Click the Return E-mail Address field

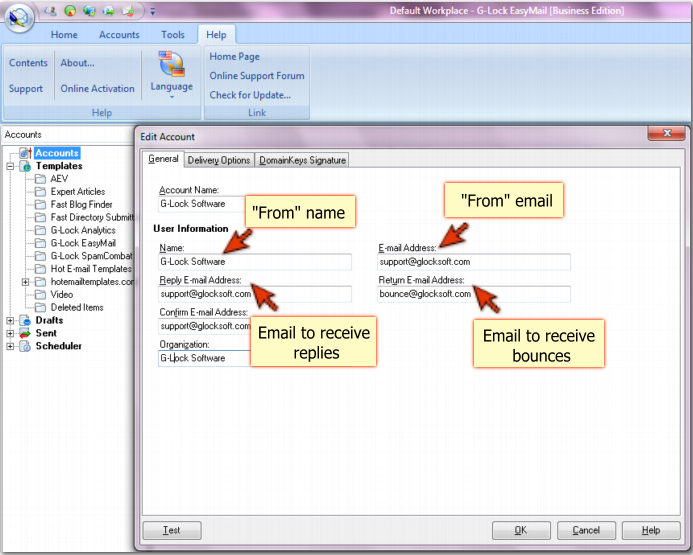[x=474, y=294]
